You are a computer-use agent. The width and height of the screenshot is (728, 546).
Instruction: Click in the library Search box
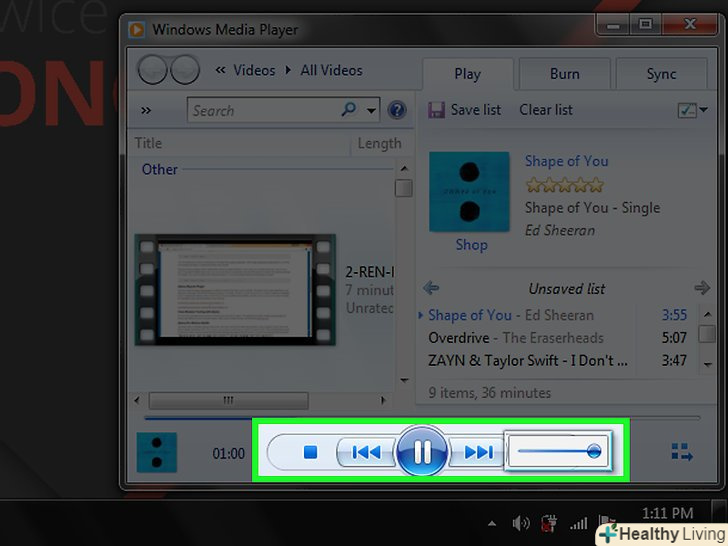pos(262,110)
